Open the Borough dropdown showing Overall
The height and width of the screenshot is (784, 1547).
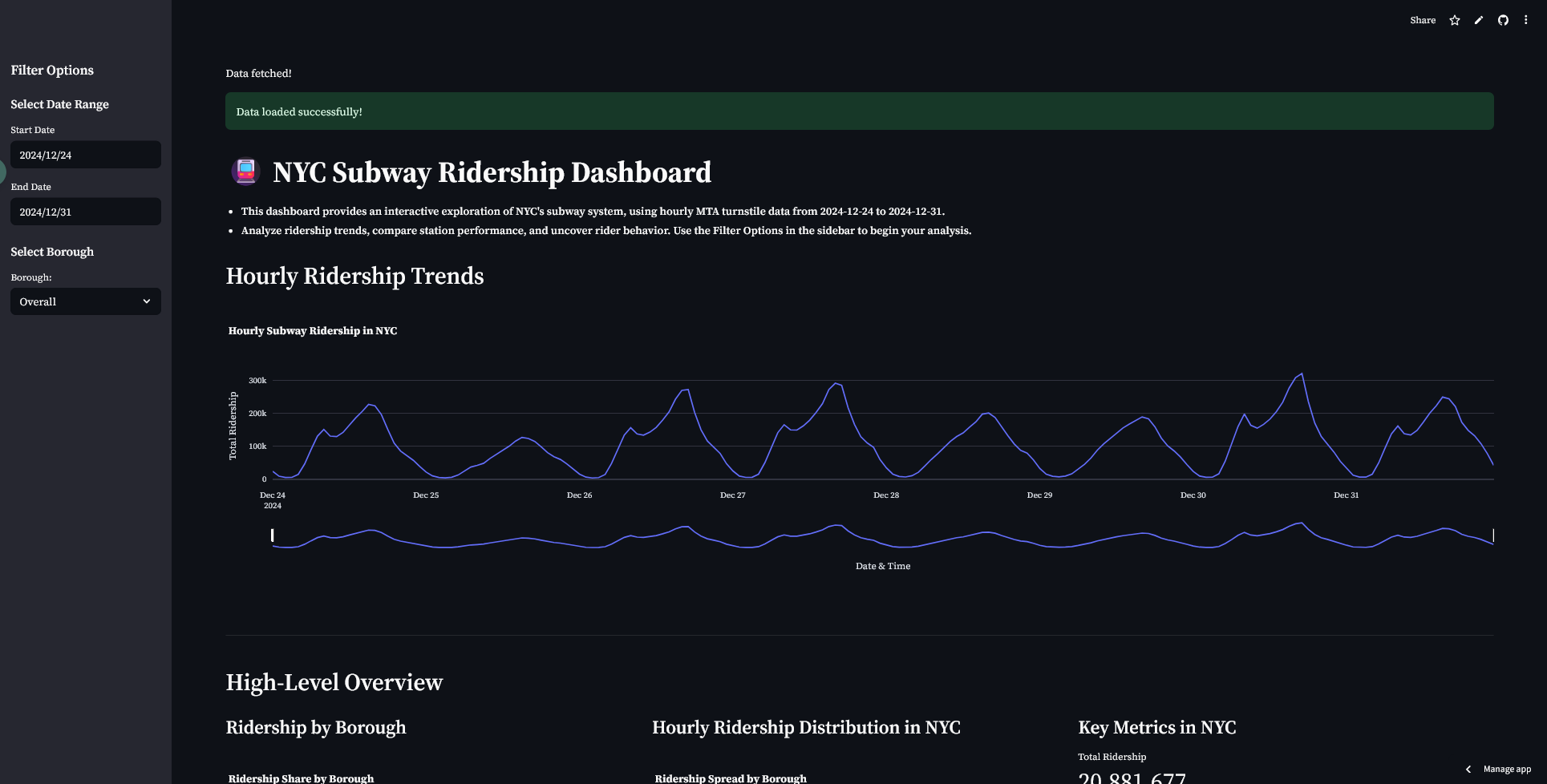click(x=85, y=301)
